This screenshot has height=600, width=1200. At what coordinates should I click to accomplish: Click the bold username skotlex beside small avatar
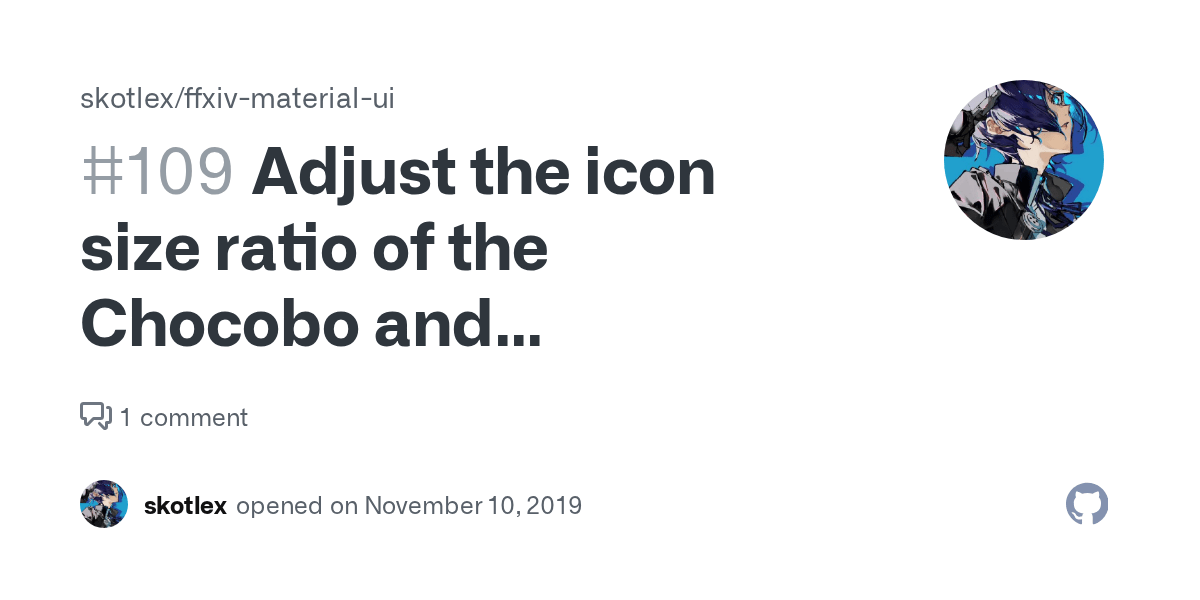[185, 505]
